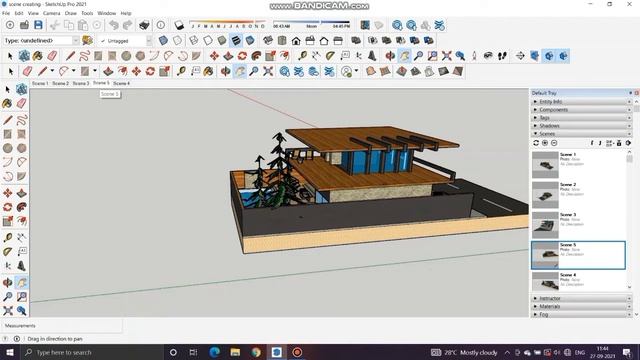The width and height of the screenshot is (640, 360).
Task: Click the Update Scene refresh button
Action: (x=536, y=143)
